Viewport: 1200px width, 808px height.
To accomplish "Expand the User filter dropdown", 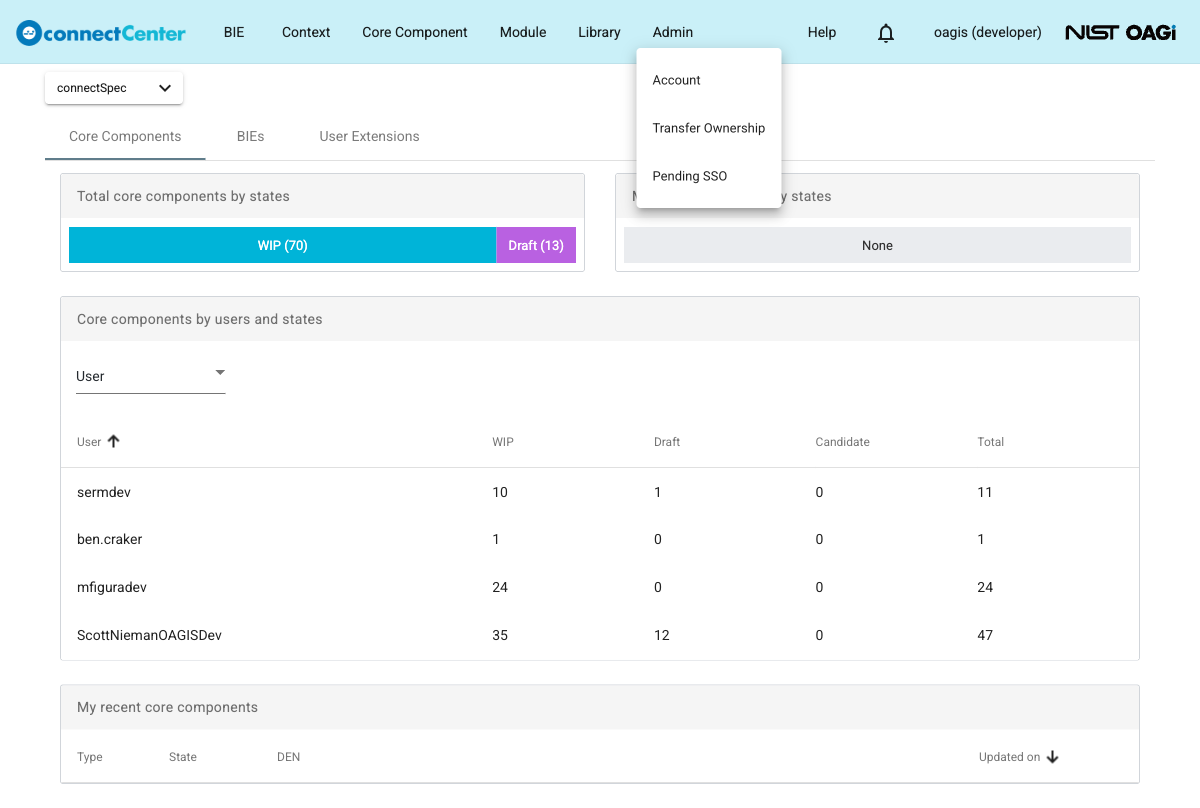I will [x=150, y=376].
